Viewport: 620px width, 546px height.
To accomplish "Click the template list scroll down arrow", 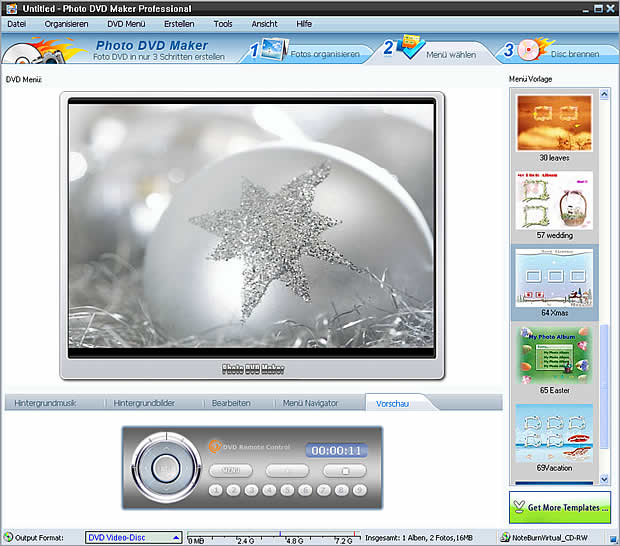I will (x=604, y=479).
